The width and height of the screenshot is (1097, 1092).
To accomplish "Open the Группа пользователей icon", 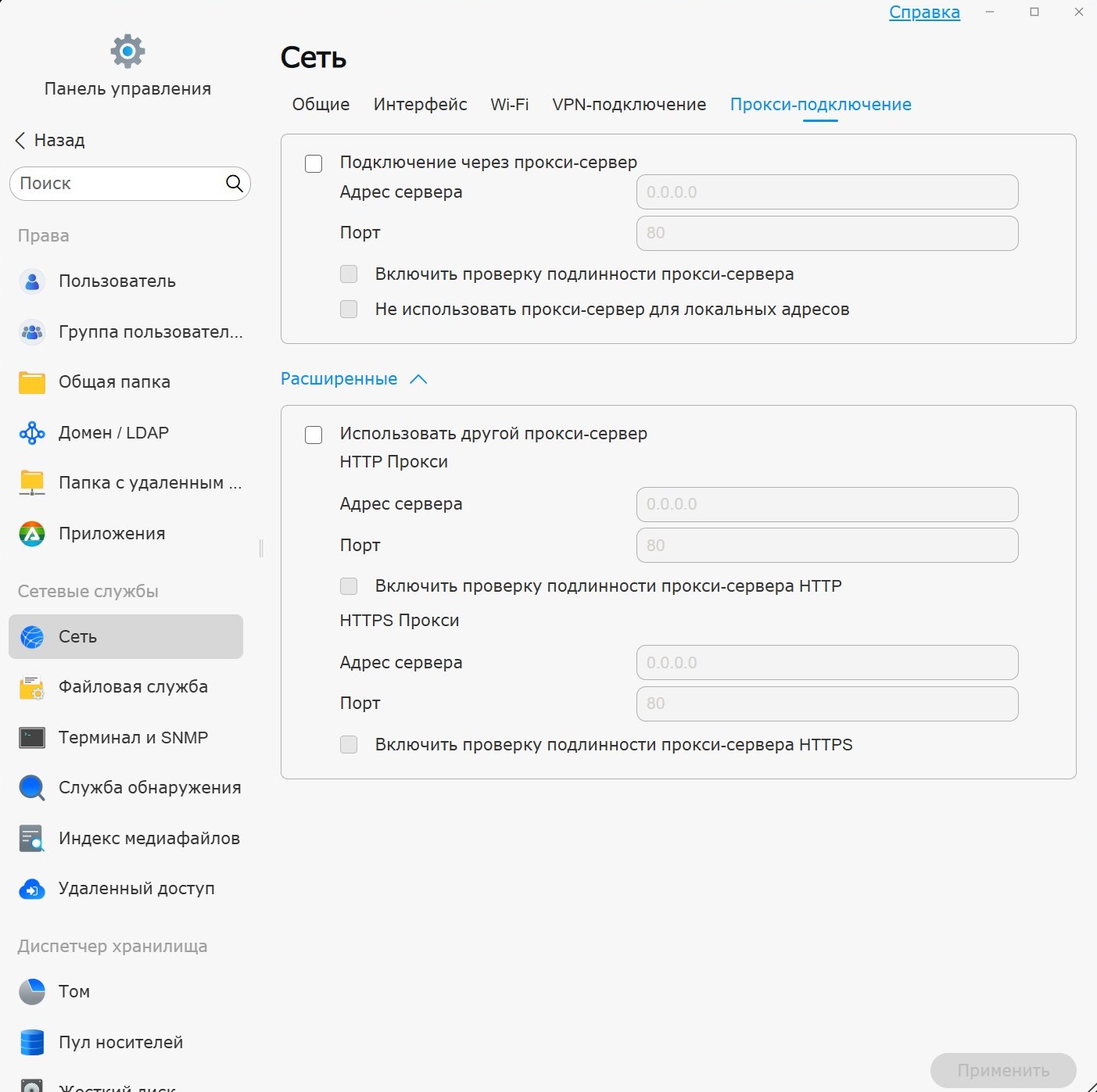I will point(32,332).
